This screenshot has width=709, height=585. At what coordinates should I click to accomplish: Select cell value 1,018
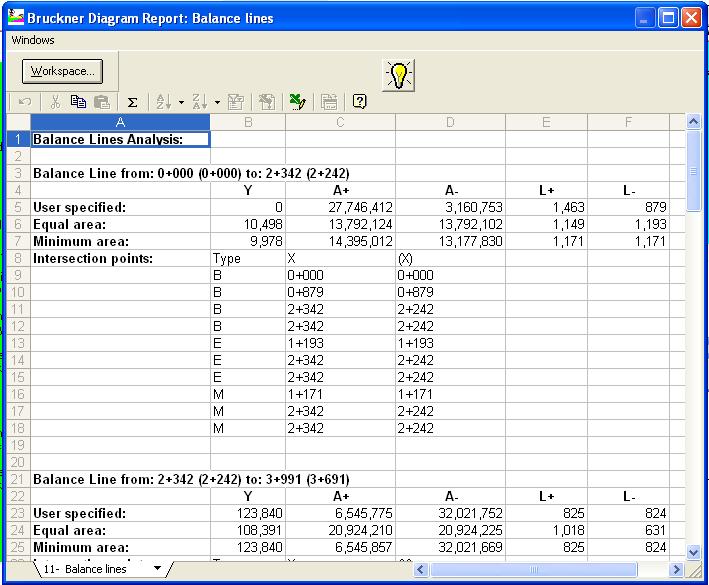[x=546, y=530]
